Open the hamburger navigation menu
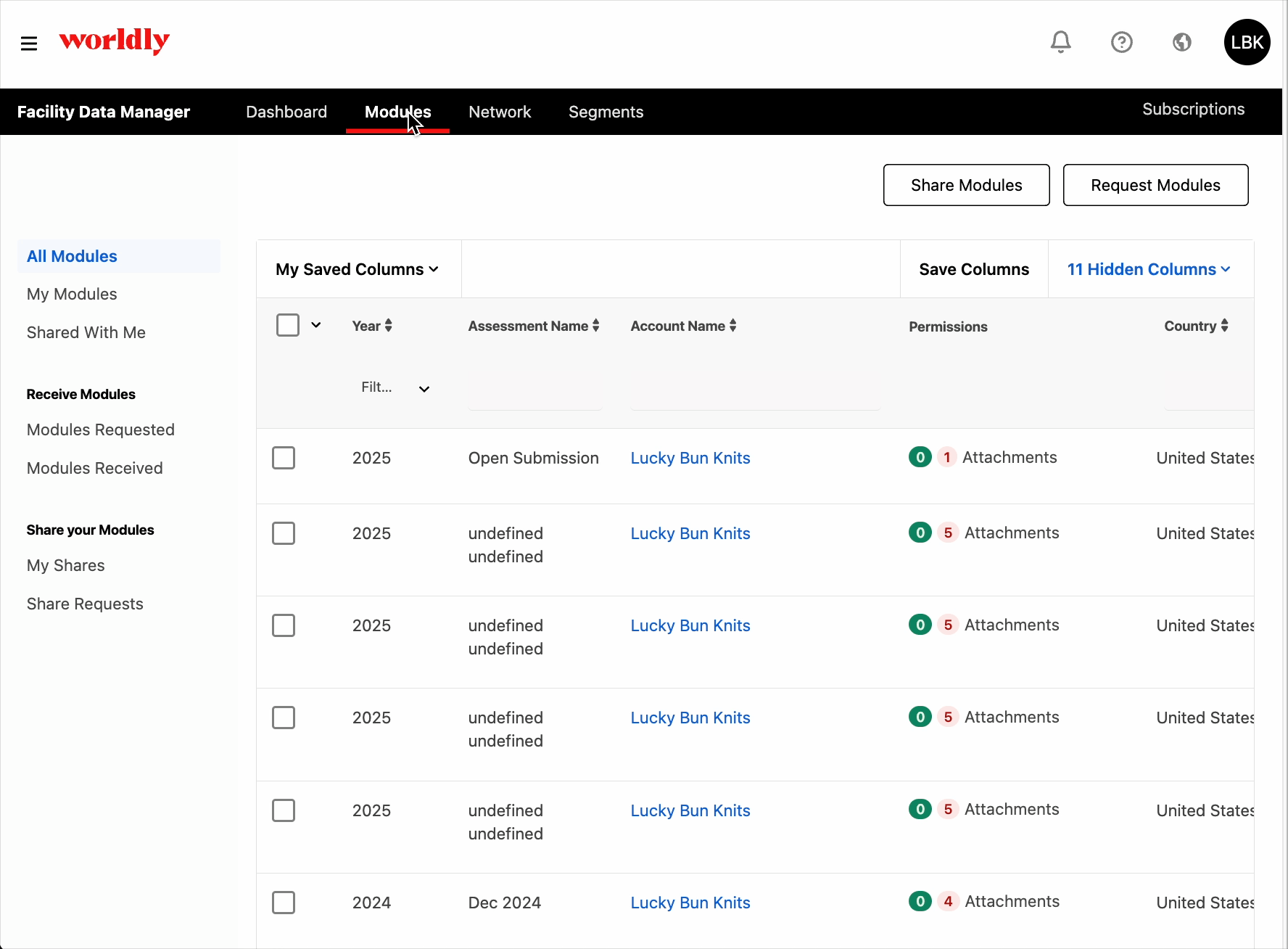The image size is (1288, 949). (29, 43)
